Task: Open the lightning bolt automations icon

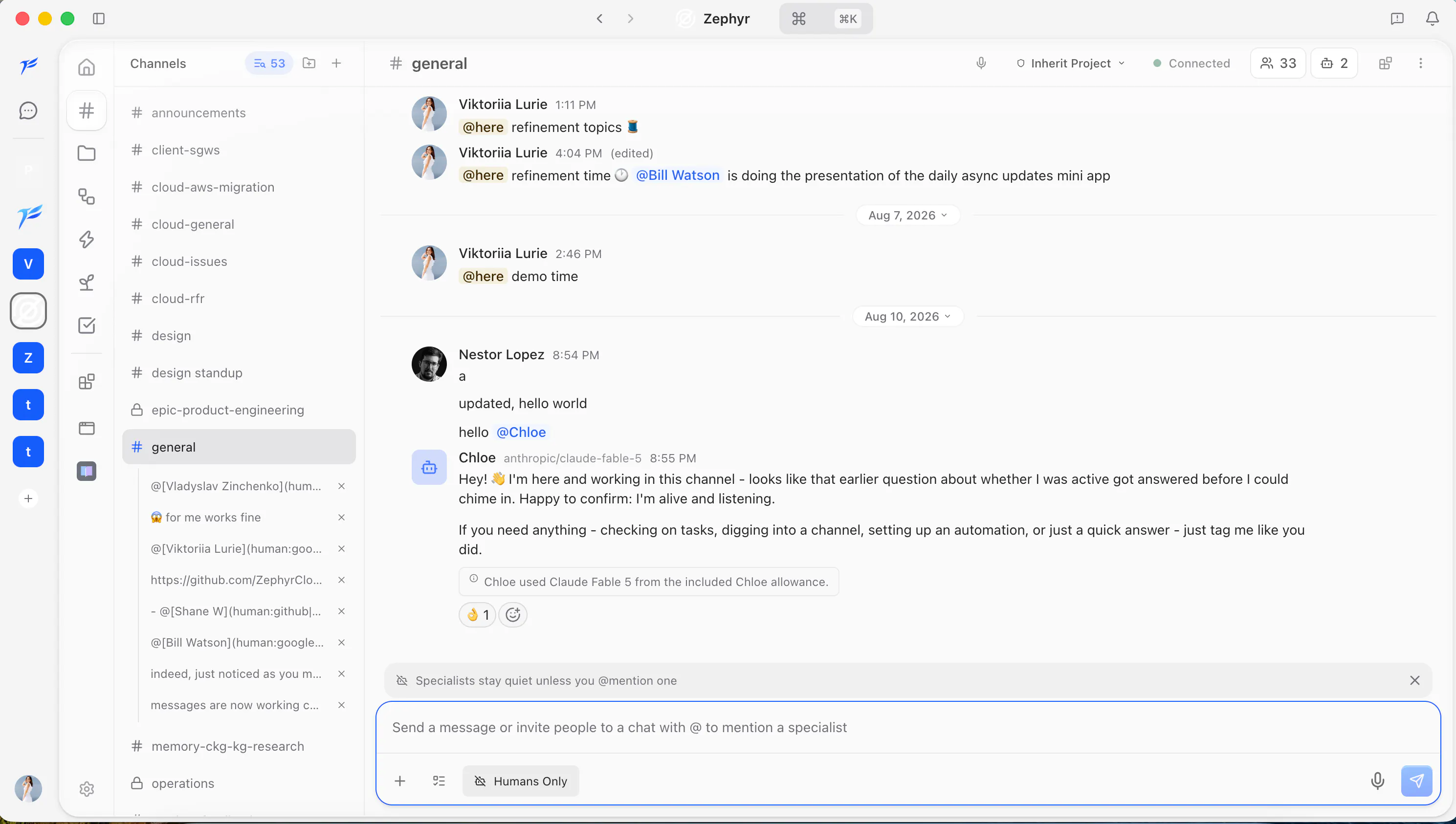Action: pos(86,239)
